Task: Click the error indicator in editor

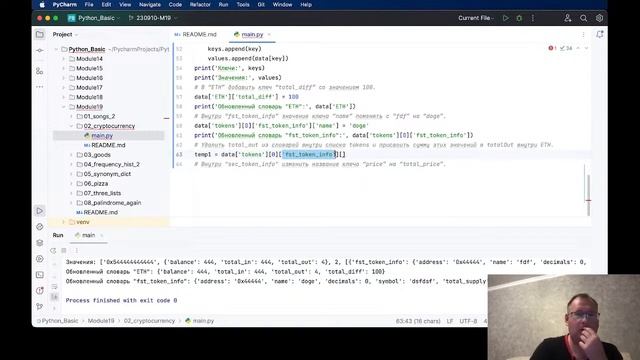Action: (552, 48)
